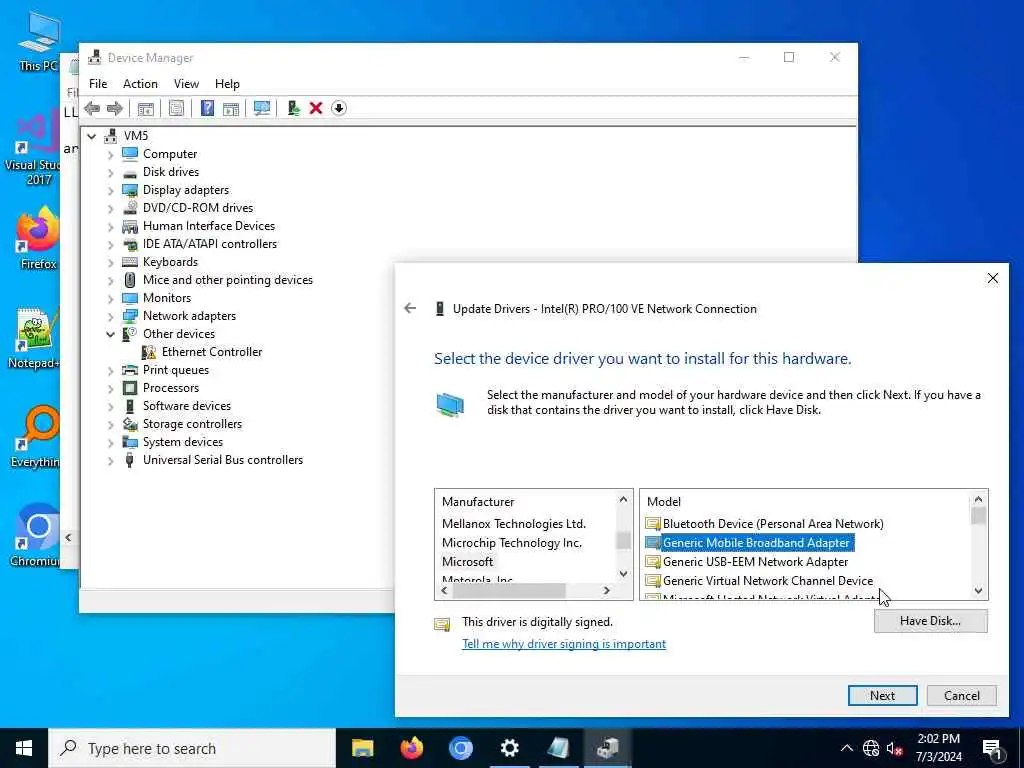
Task: Click the Update device driver toolbar icon
Action: point(293,108)
